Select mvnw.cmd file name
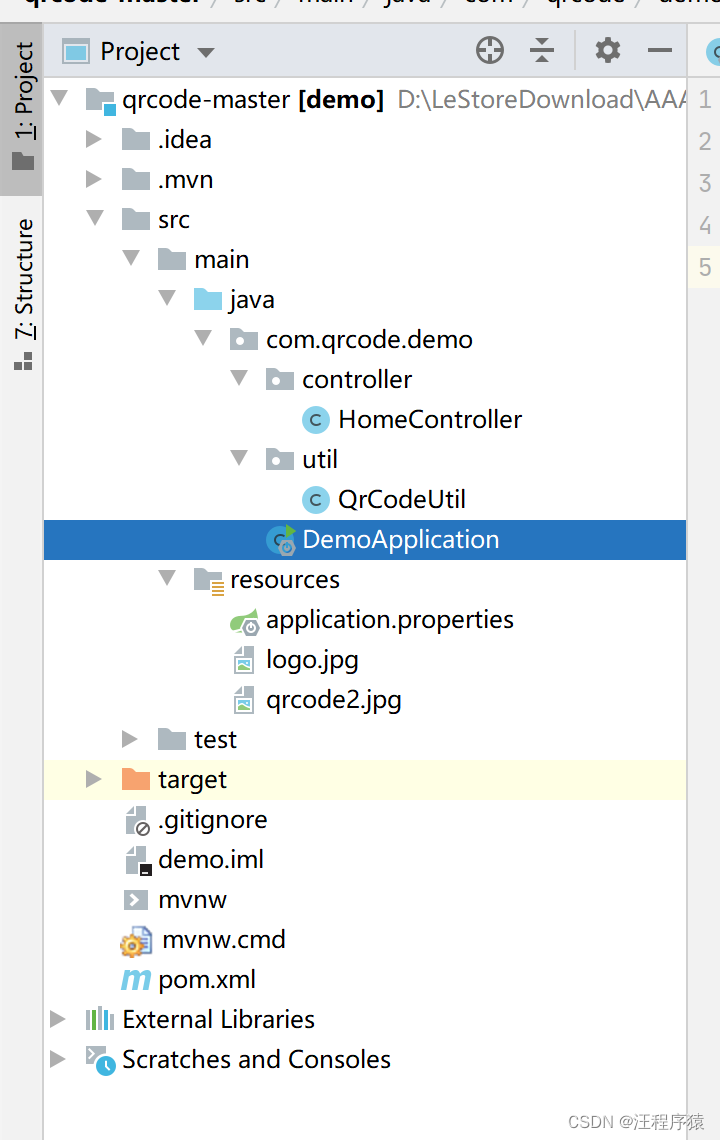 [223, 940]
